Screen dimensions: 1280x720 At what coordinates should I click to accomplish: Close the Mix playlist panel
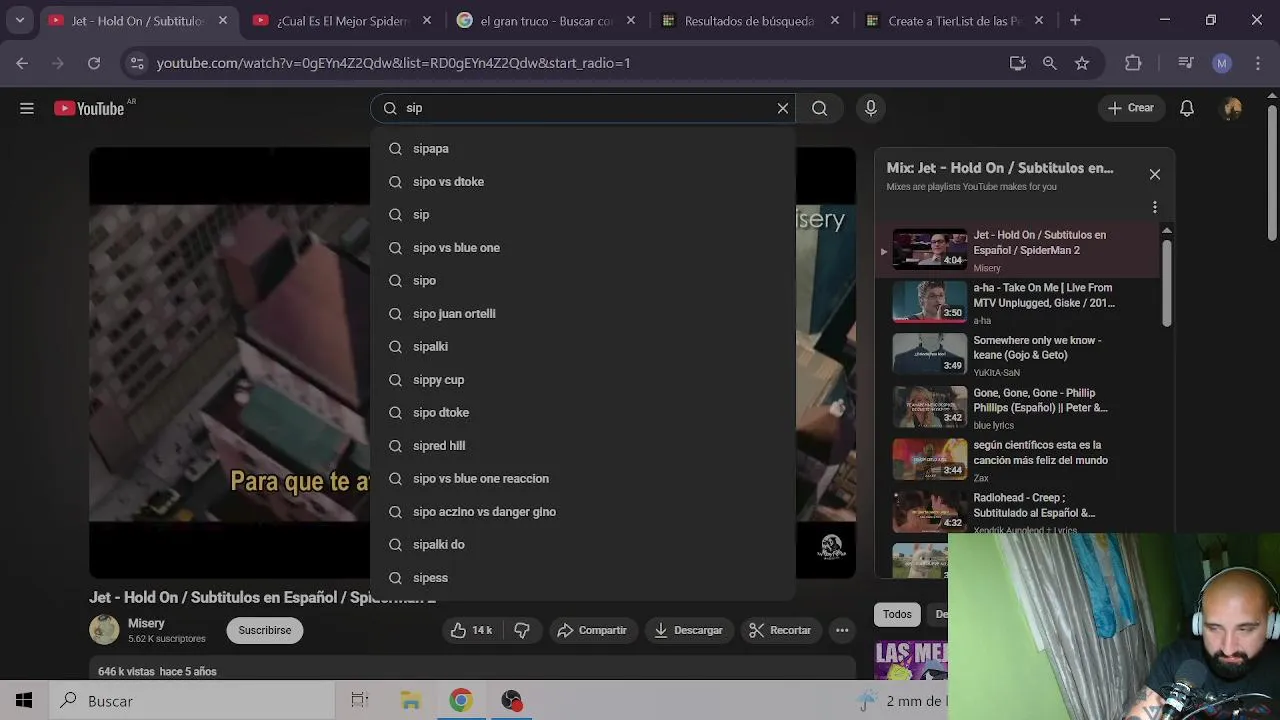[x=1155, y=174]
